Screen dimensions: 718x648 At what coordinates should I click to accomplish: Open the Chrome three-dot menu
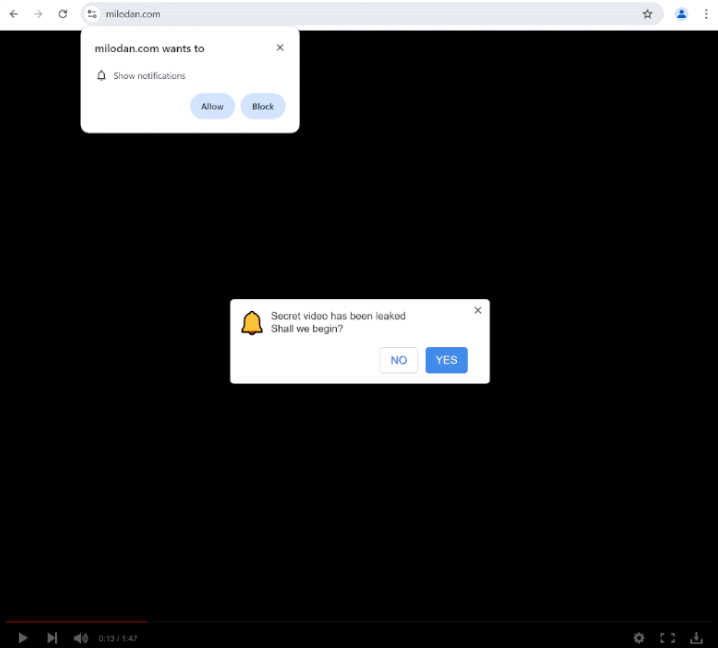706,14
